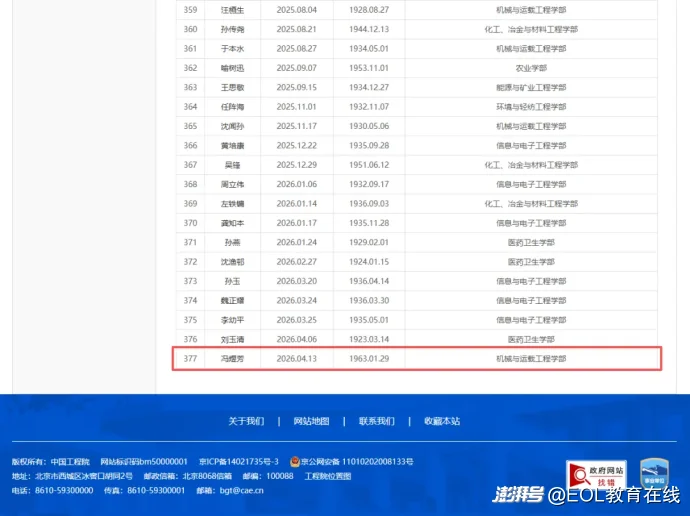Click the police badge icon beside 京公网安备
Screen dimensions: 690x516
tap(295, 462)
